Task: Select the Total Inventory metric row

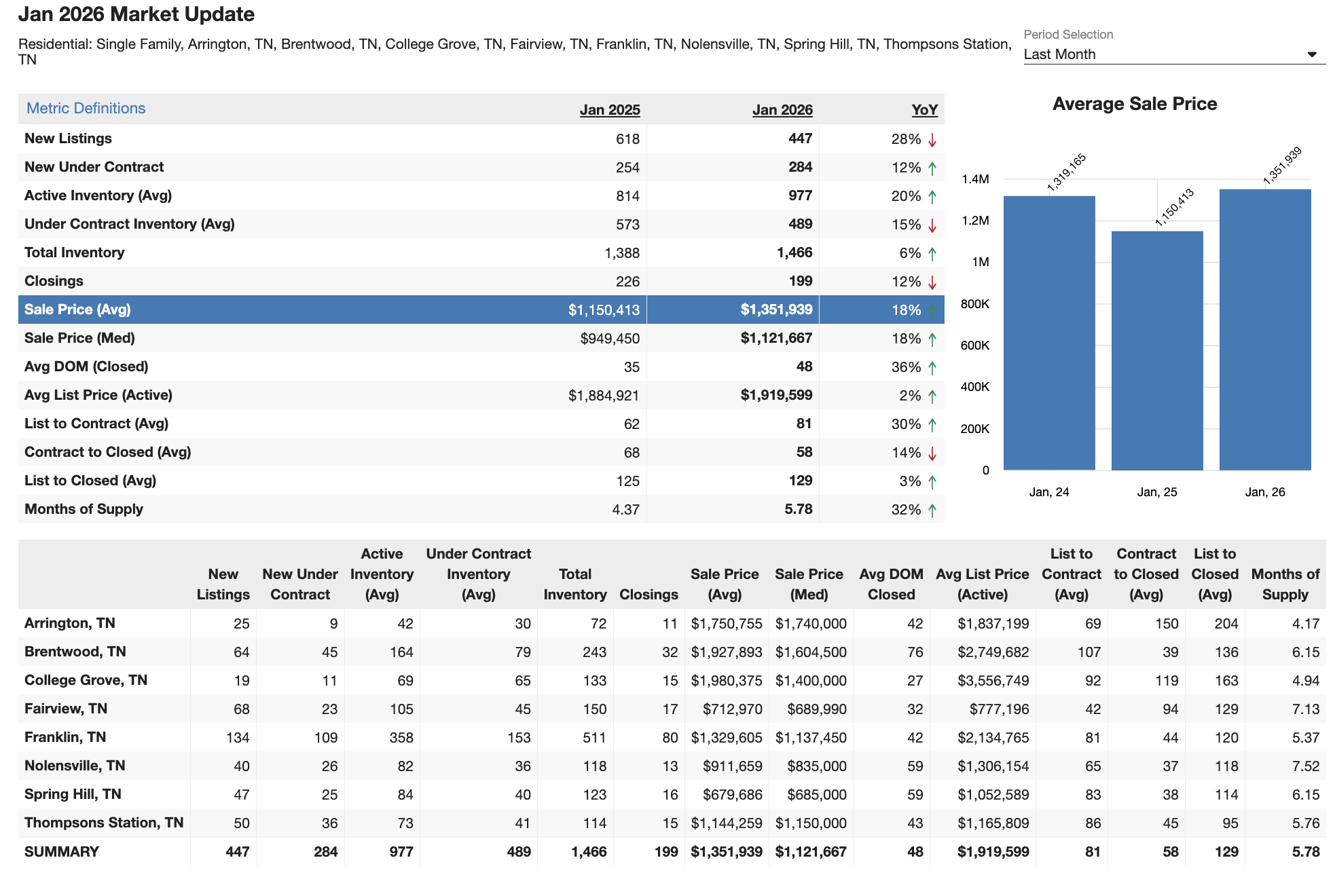Action: pyautogui.click(x=75, y=253)
